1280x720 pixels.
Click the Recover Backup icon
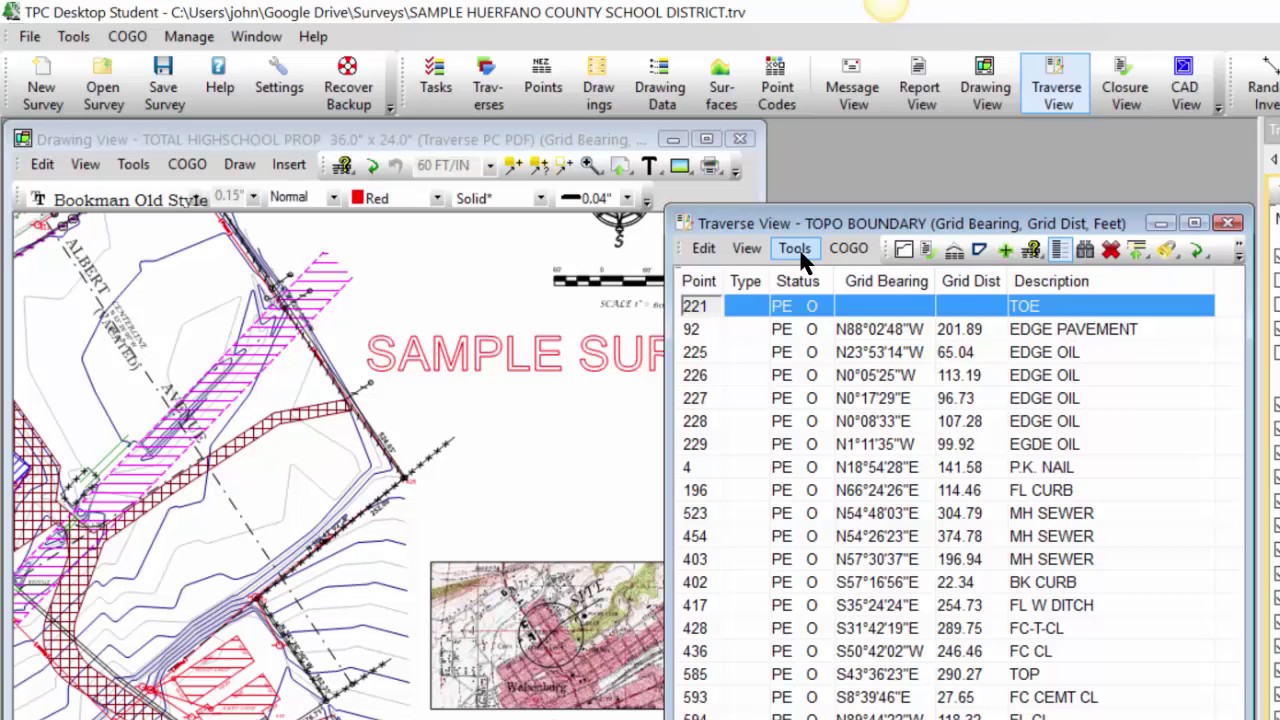coord(348,85)
